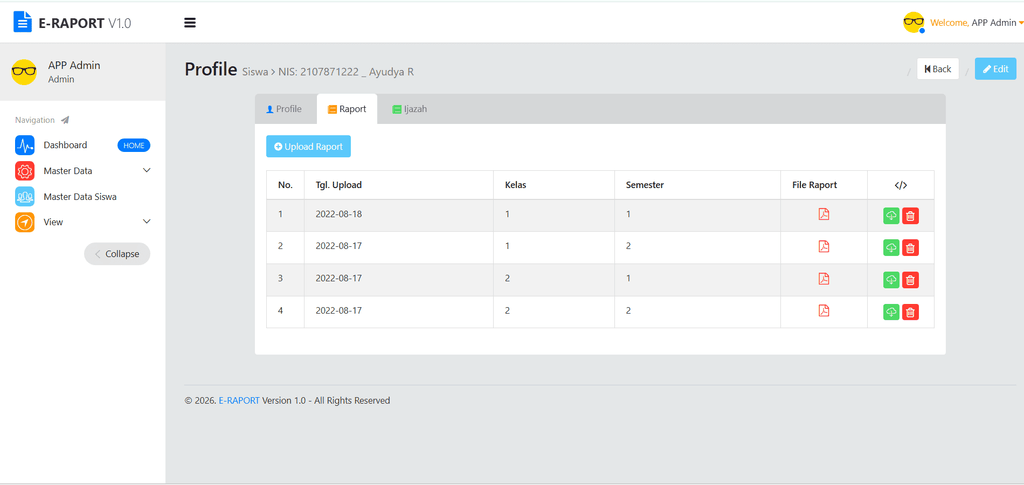Open PDF file for row No. 3
The width and height of the screenshot is (1024, 485).
pos(824,279)
